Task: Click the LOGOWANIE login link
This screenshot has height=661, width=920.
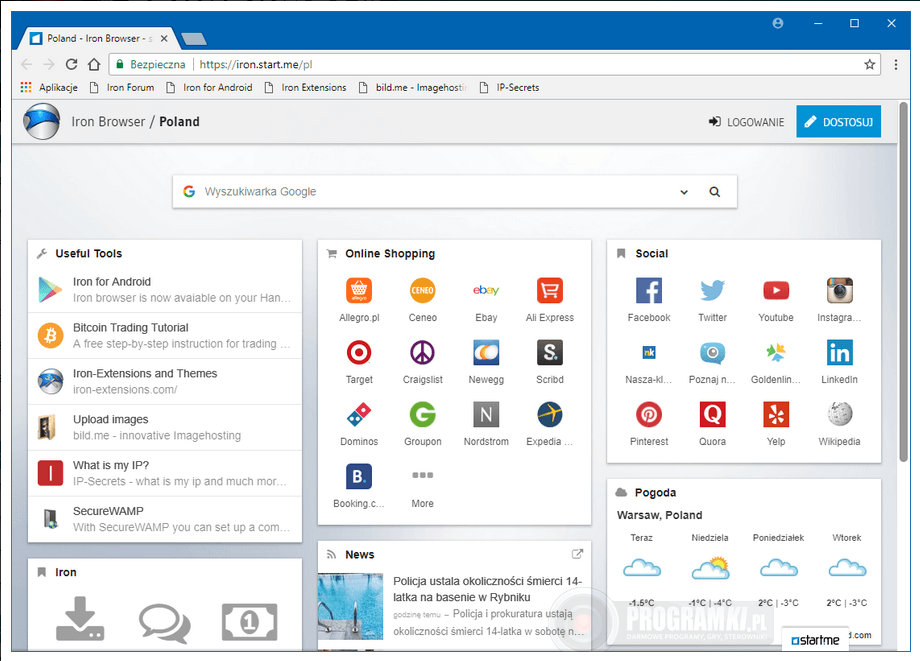Action: tap(746, 122)
